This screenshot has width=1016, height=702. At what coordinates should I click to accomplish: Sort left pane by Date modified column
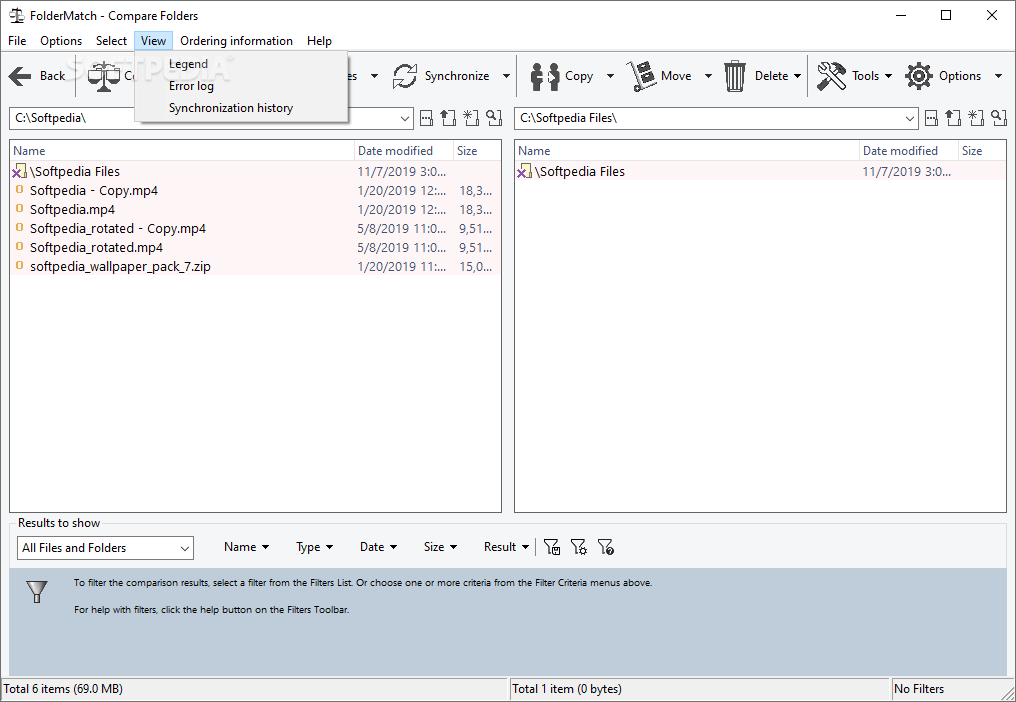(x=404, y=150)
